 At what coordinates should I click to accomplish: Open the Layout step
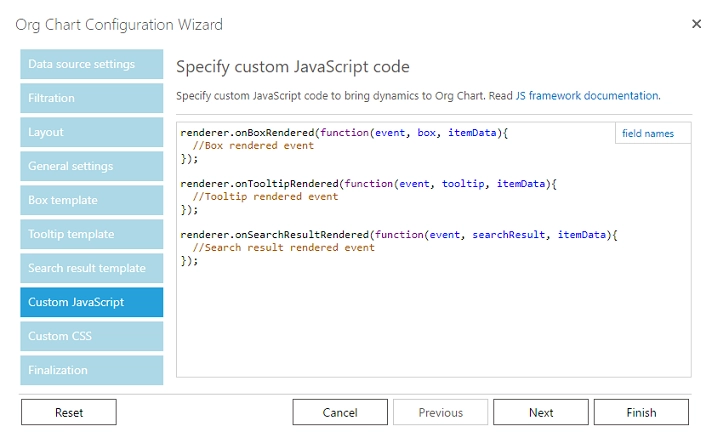tap(91, 132)
